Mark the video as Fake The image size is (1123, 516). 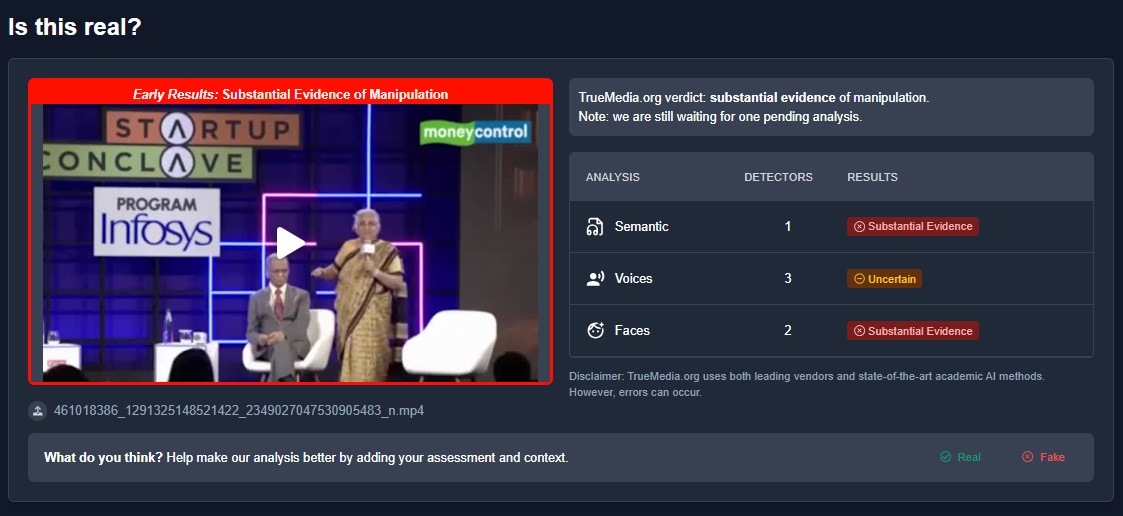pos(1044,457)
